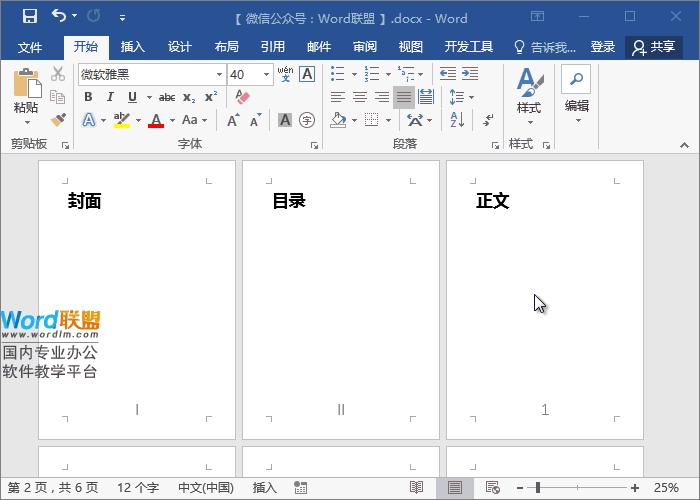Open the 样式 styles gallery
Viewport: 700px width, 500px height.
529,96
